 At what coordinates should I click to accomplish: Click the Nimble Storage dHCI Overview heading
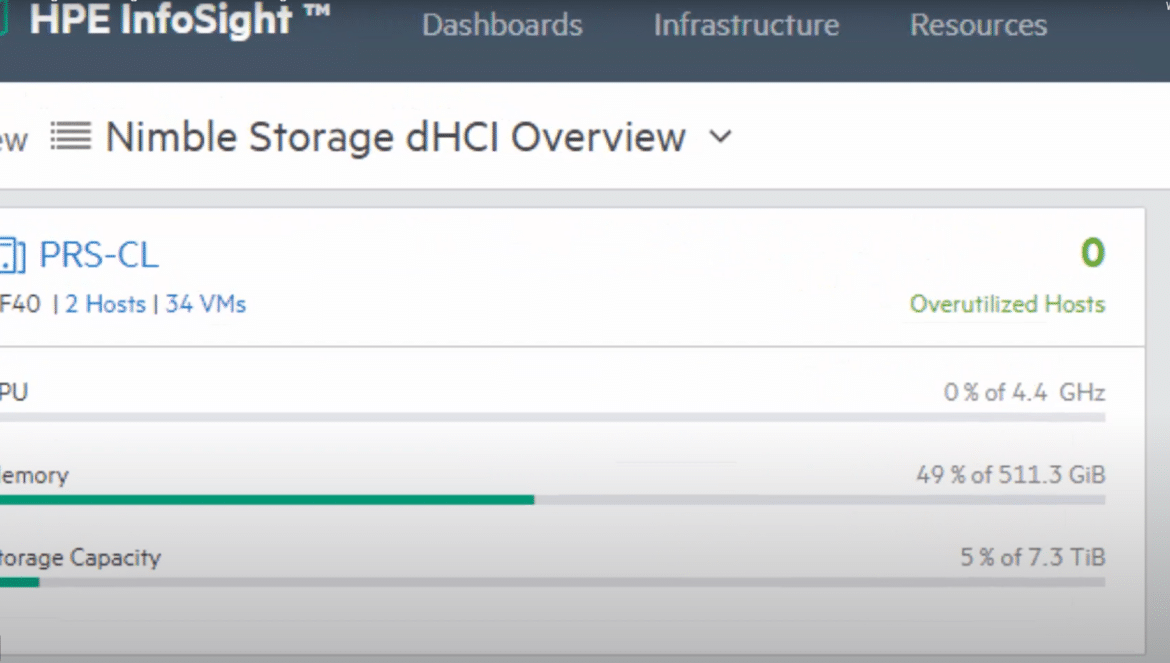(x=395, y=137)
